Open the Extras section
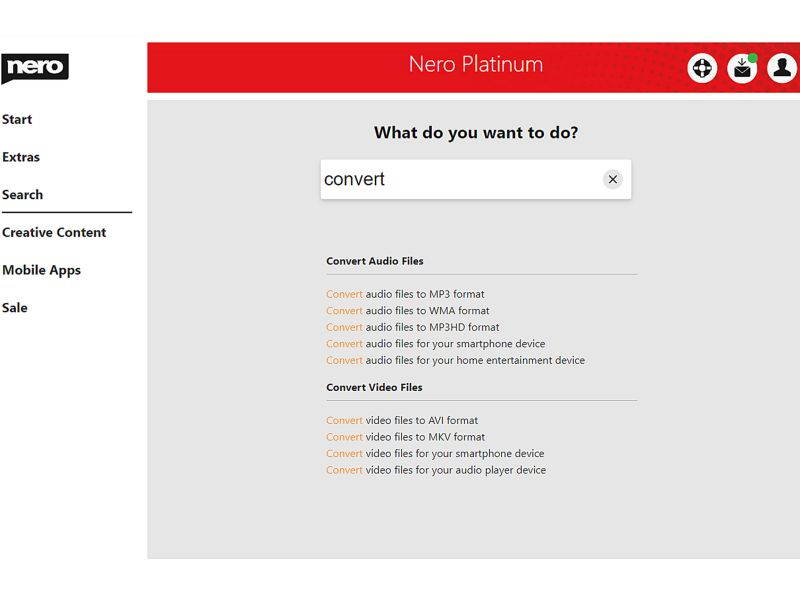This screenshot has height=600, width=800. (x=20, y=157)
